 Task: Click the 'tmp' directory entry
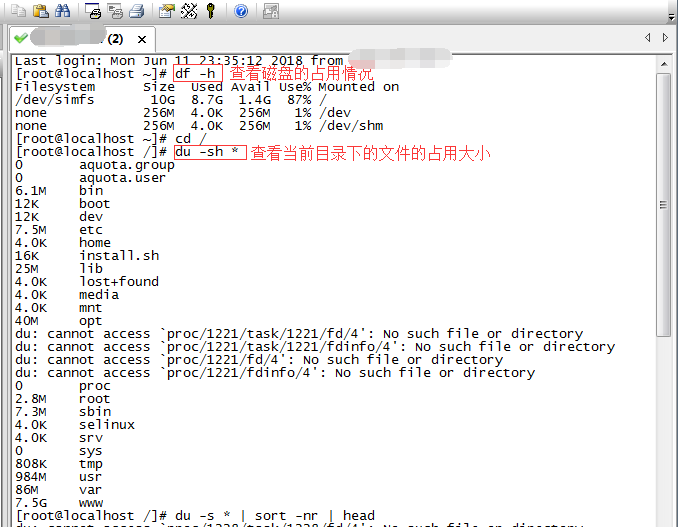click(x=90, y=464)
